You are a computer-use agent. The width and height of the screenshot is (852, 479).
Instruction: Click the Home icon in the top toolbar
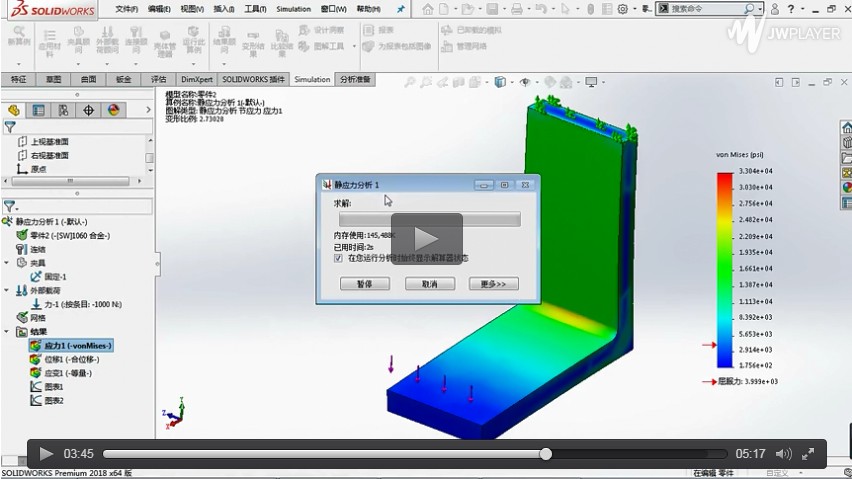[428, 9]
